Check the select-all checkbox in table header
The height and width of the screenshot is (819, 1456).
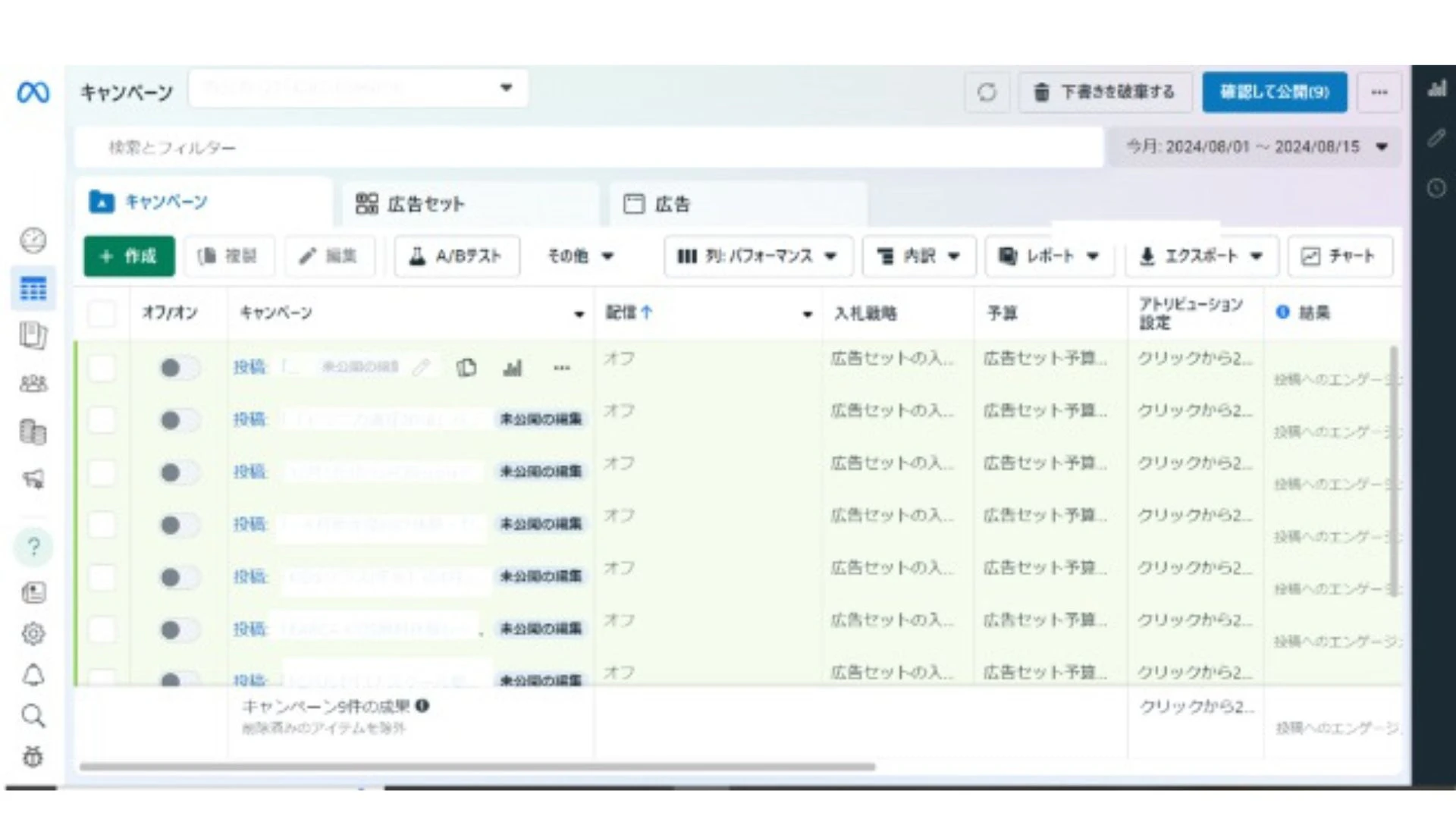point(102,312)
